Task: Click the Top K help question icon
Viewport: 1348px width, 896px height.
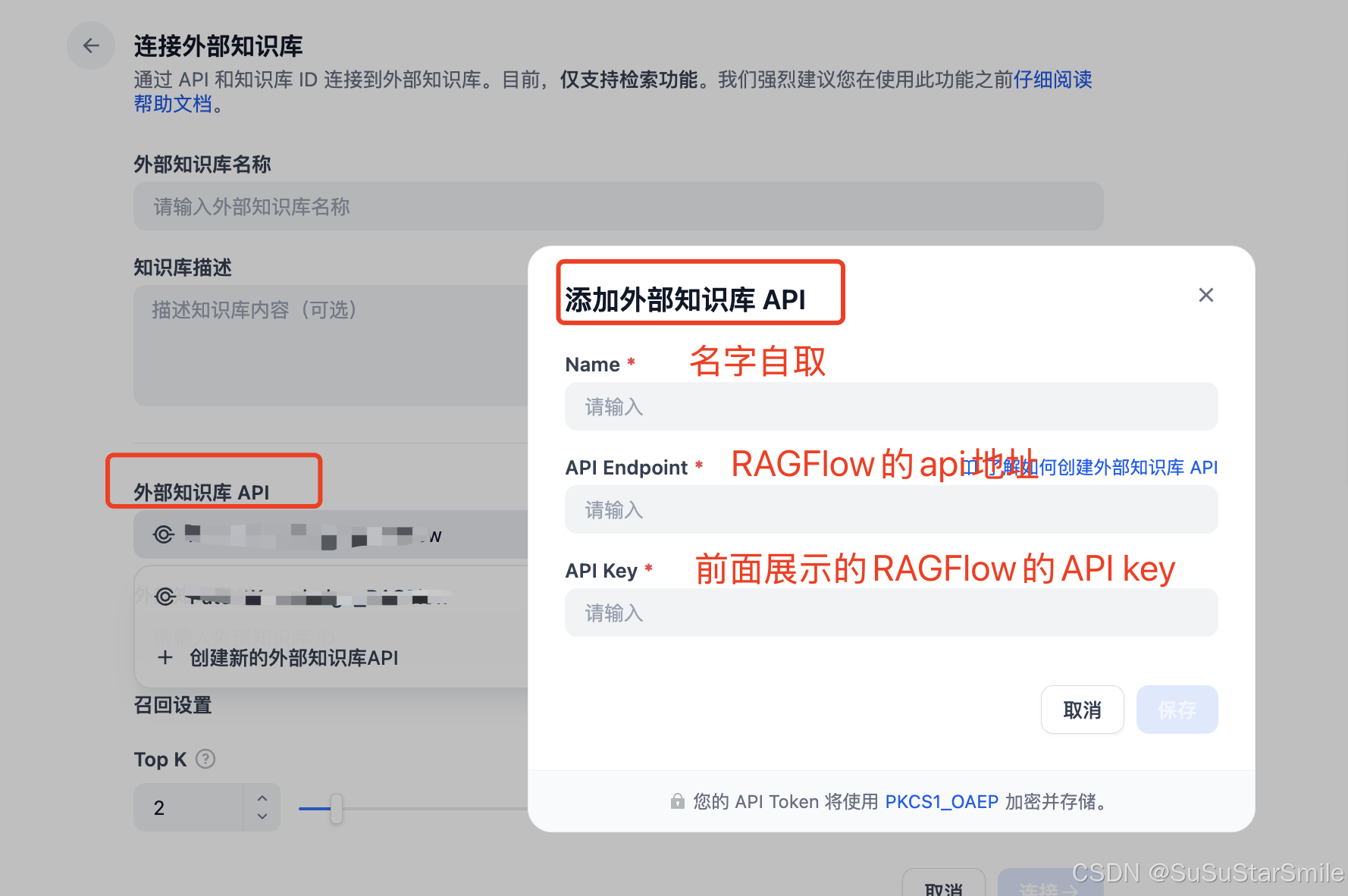Action: [x=205, y=759]
